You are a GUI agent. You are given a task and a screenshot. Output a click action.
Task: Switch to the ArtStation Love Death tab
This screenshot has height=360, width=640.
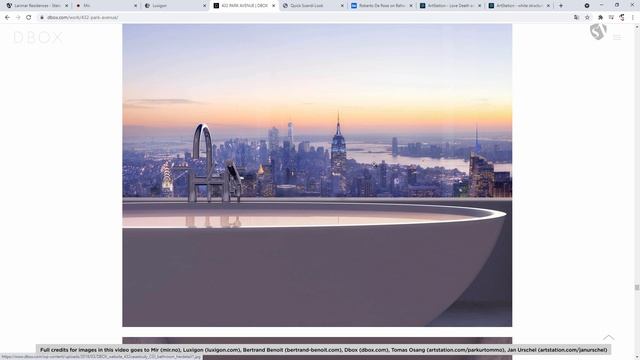[451, 6]
